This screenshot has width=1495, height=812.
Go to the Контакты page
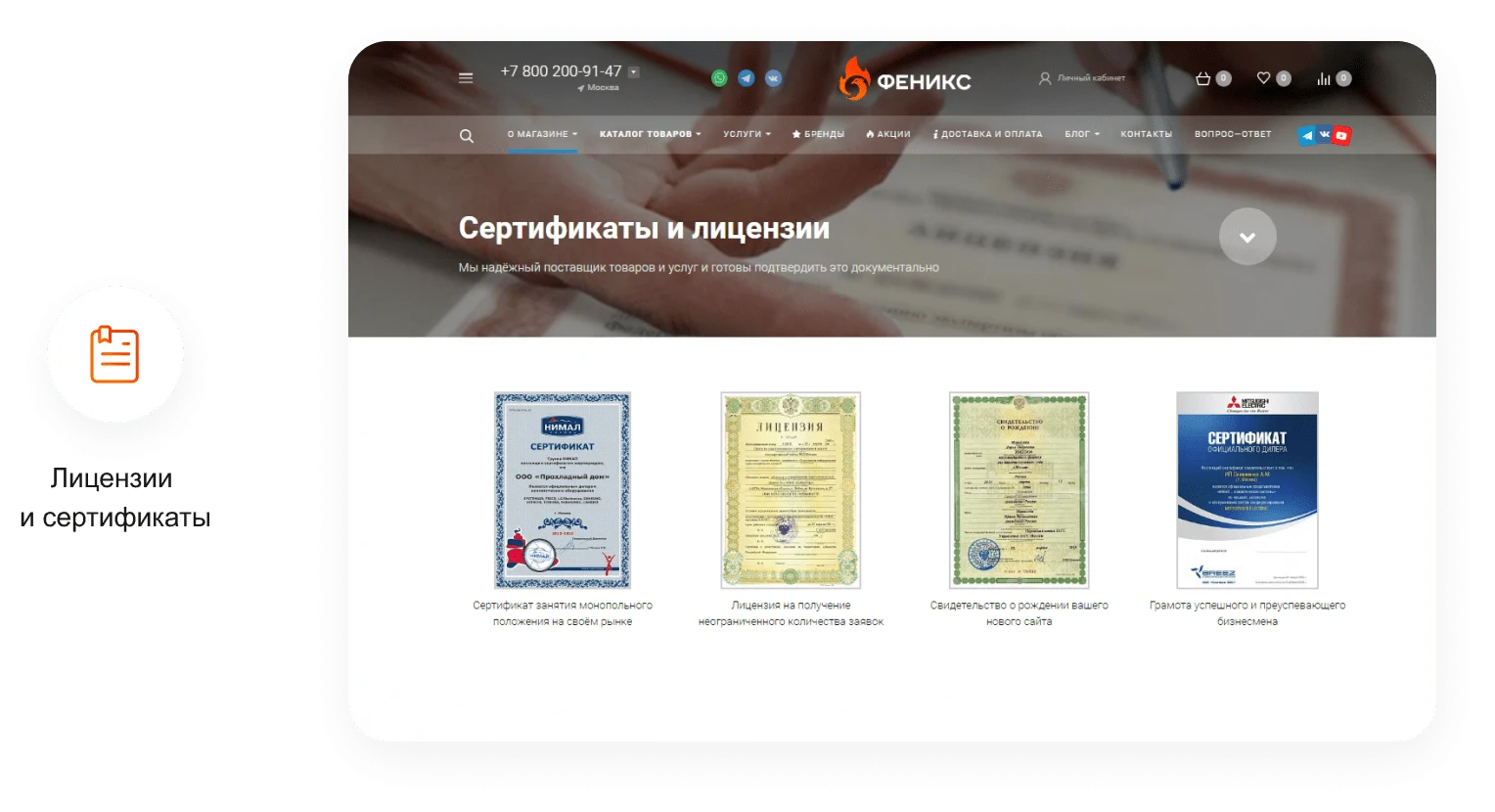pyautogui.click(x=1146, y=134)
